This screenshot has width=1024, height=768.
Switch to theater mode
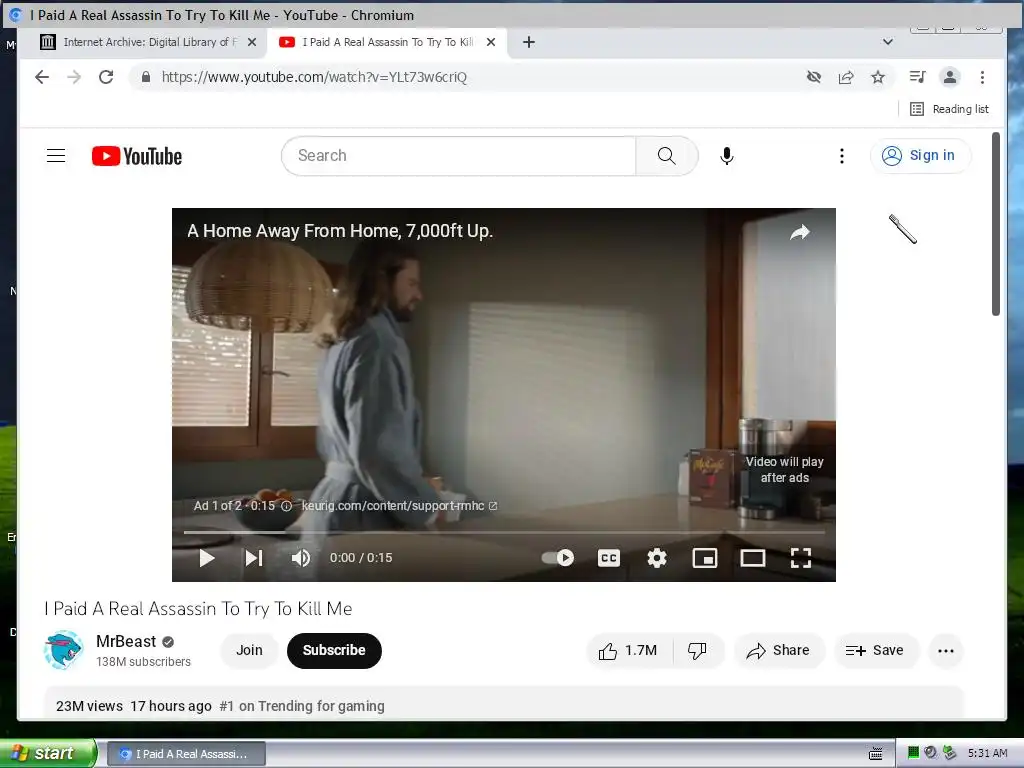[x=753, y=558]
